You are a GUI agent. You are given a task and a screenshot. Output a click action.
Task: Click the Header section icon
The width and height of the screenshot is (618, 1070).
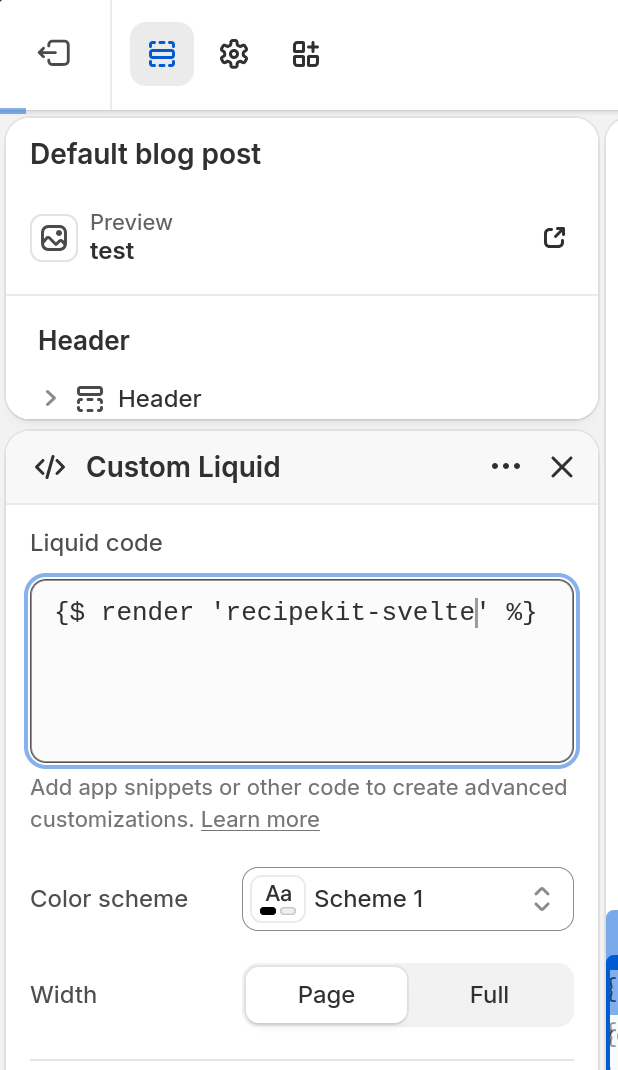click(90, 399)
